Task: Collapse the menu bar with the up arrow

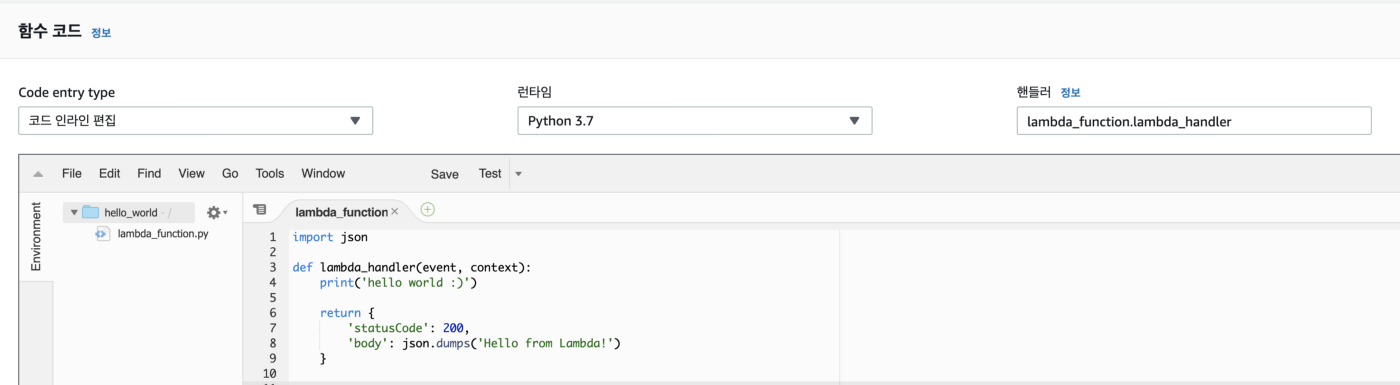Action: 38,174
